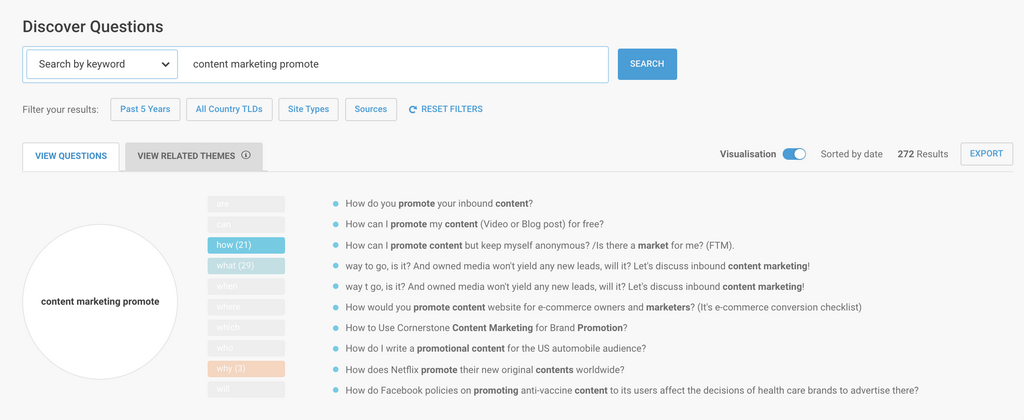
Task: Click the info icon beside View Related Themes
Action: [246, 156]
